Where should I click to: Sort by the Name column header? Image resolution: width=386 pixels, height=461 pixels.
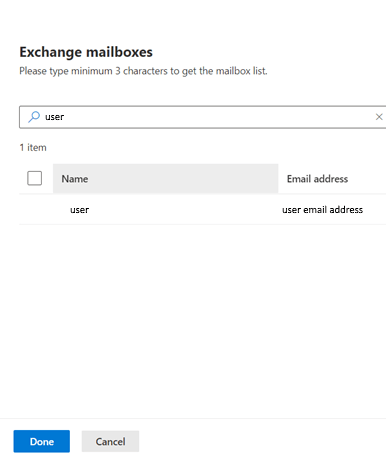point(165,179)
